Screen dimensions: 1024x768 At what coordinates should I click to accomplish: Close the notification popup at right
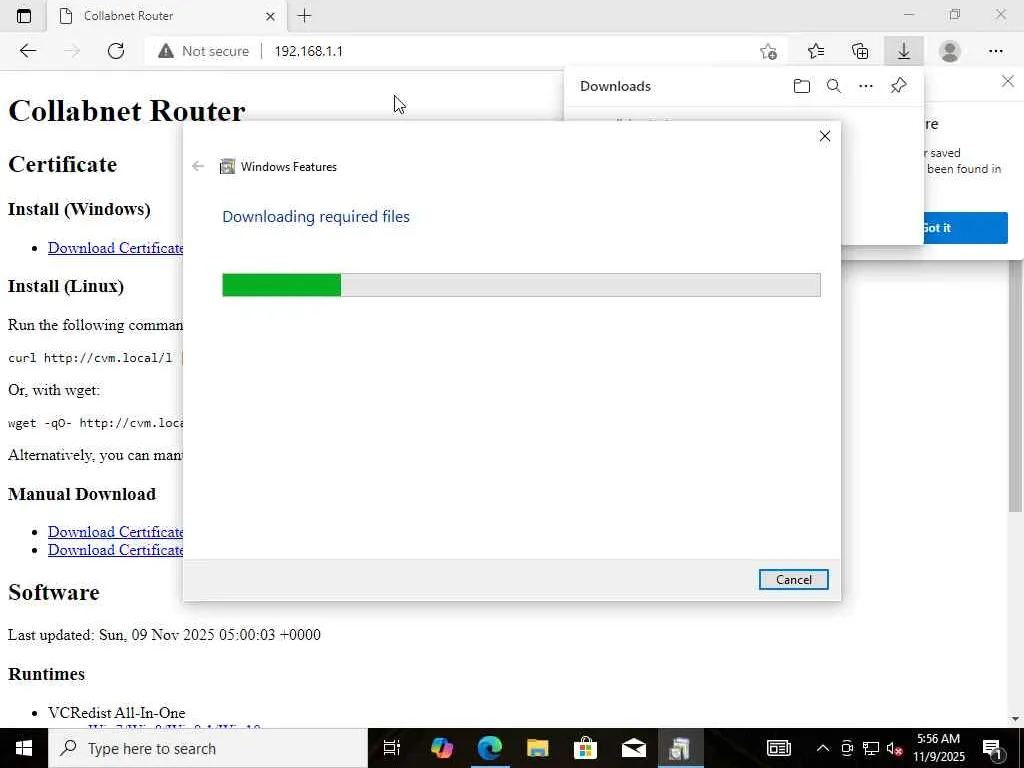tap(1008, 82)
